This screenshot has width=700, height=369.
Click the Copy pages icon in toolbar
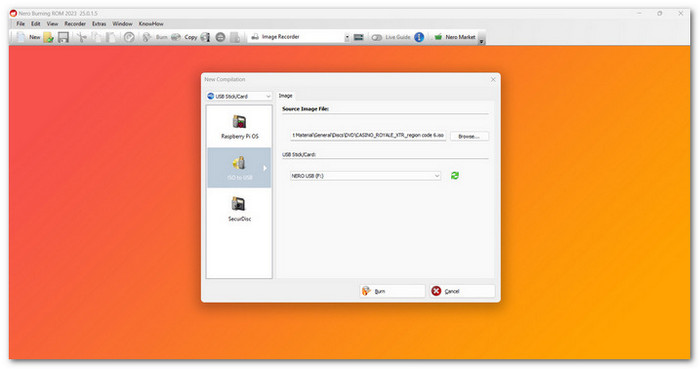click(x=96, y=37)
